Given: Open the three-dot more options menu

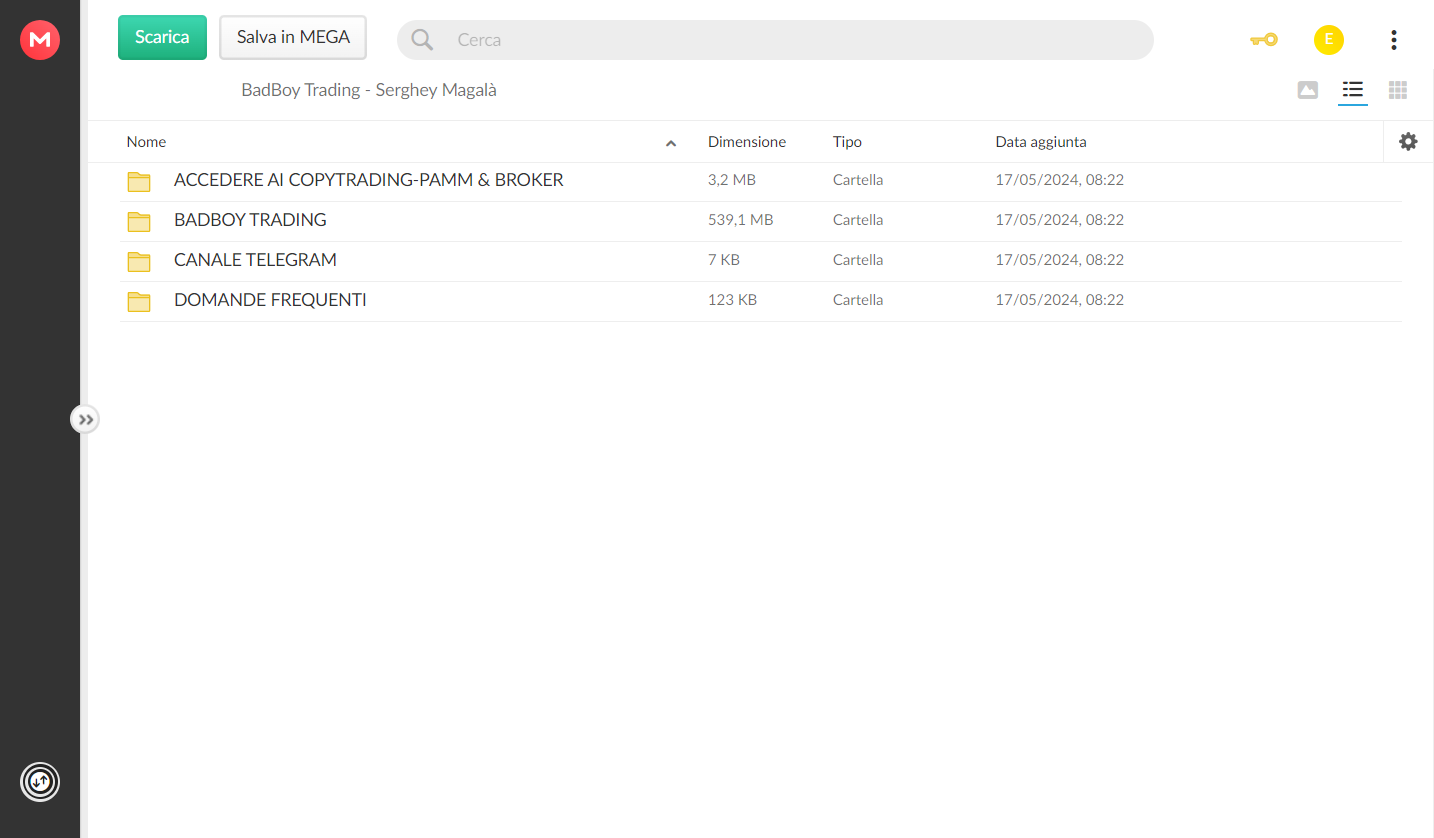Looking at the screenshot, I should point(1393,40).
